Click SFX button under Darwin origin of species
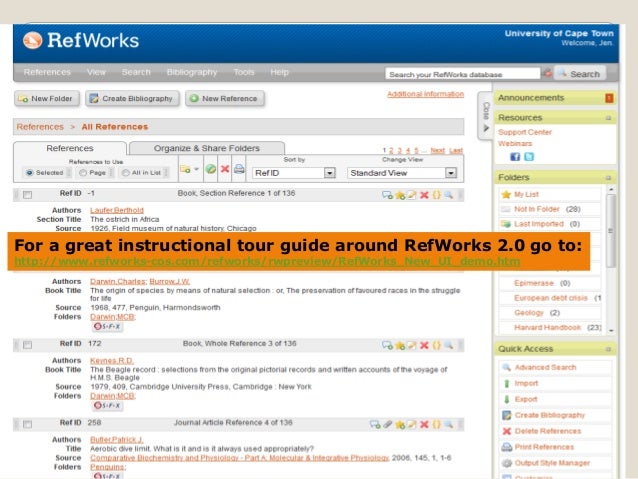The image size is (638, 479). click(x=107, y=326)
